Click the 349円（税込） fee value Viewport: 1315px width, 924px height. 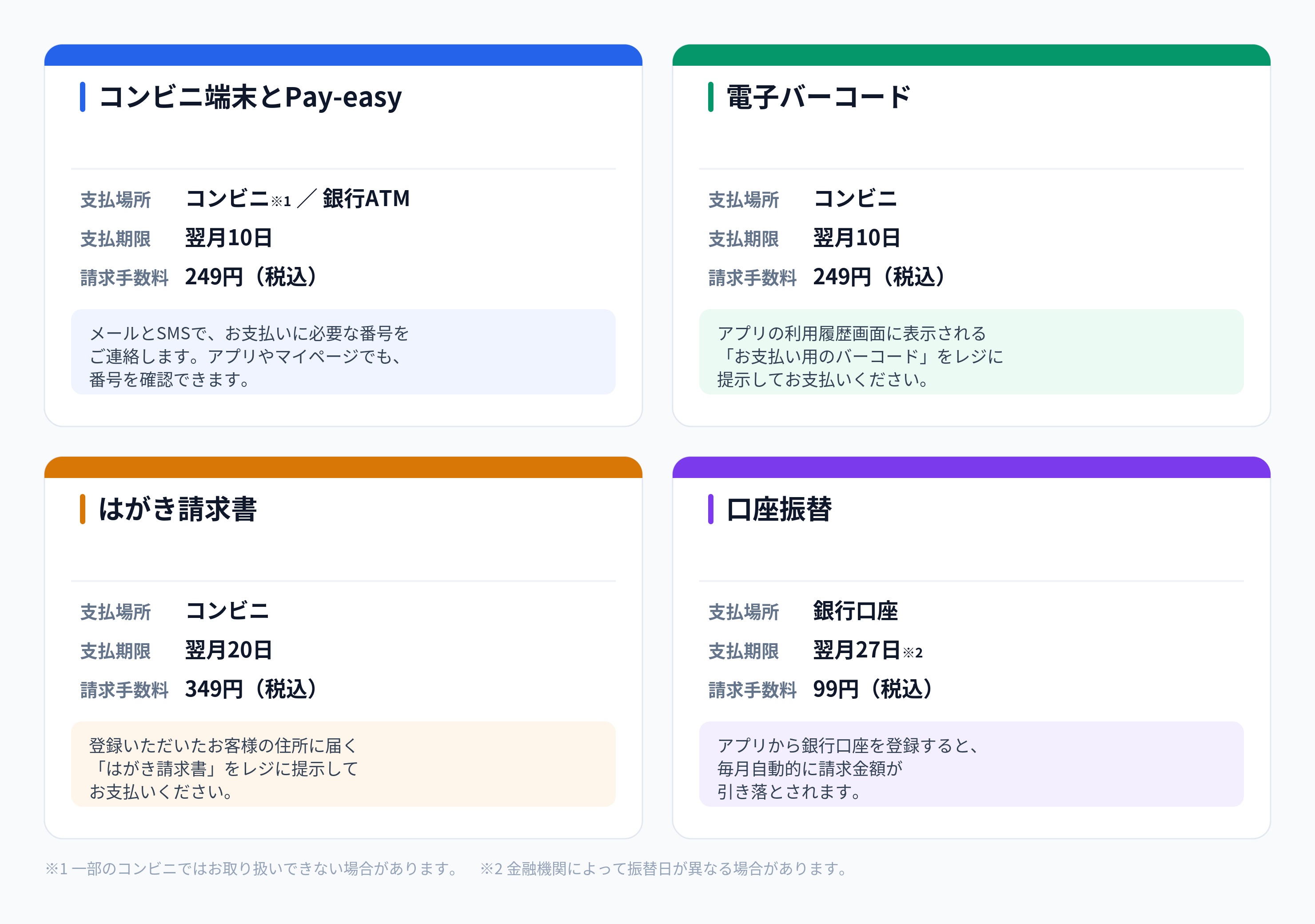pyautogui.click(x=251, y=689)
